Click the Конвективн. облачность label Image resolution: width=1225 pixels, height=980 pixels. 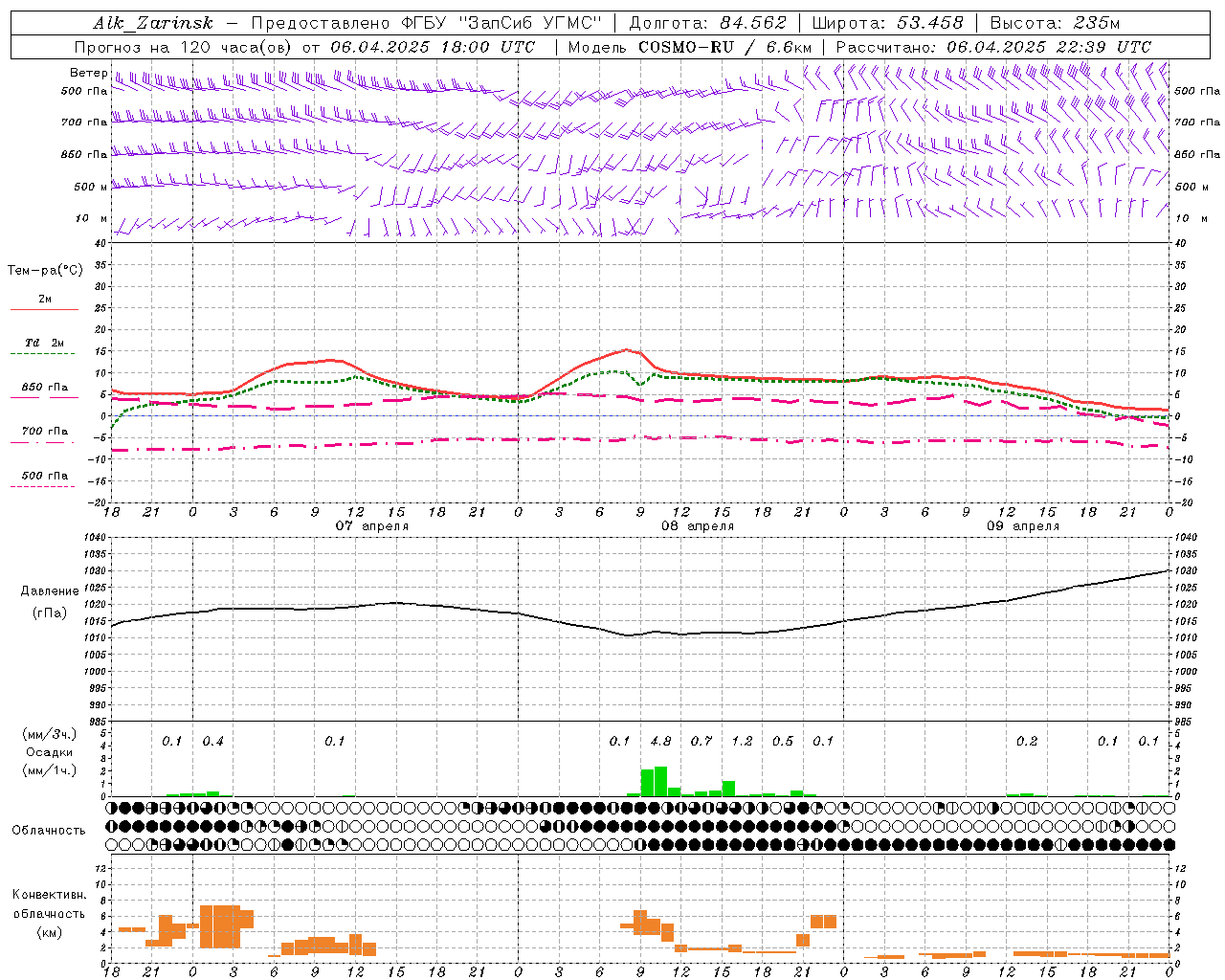(49, 904)
